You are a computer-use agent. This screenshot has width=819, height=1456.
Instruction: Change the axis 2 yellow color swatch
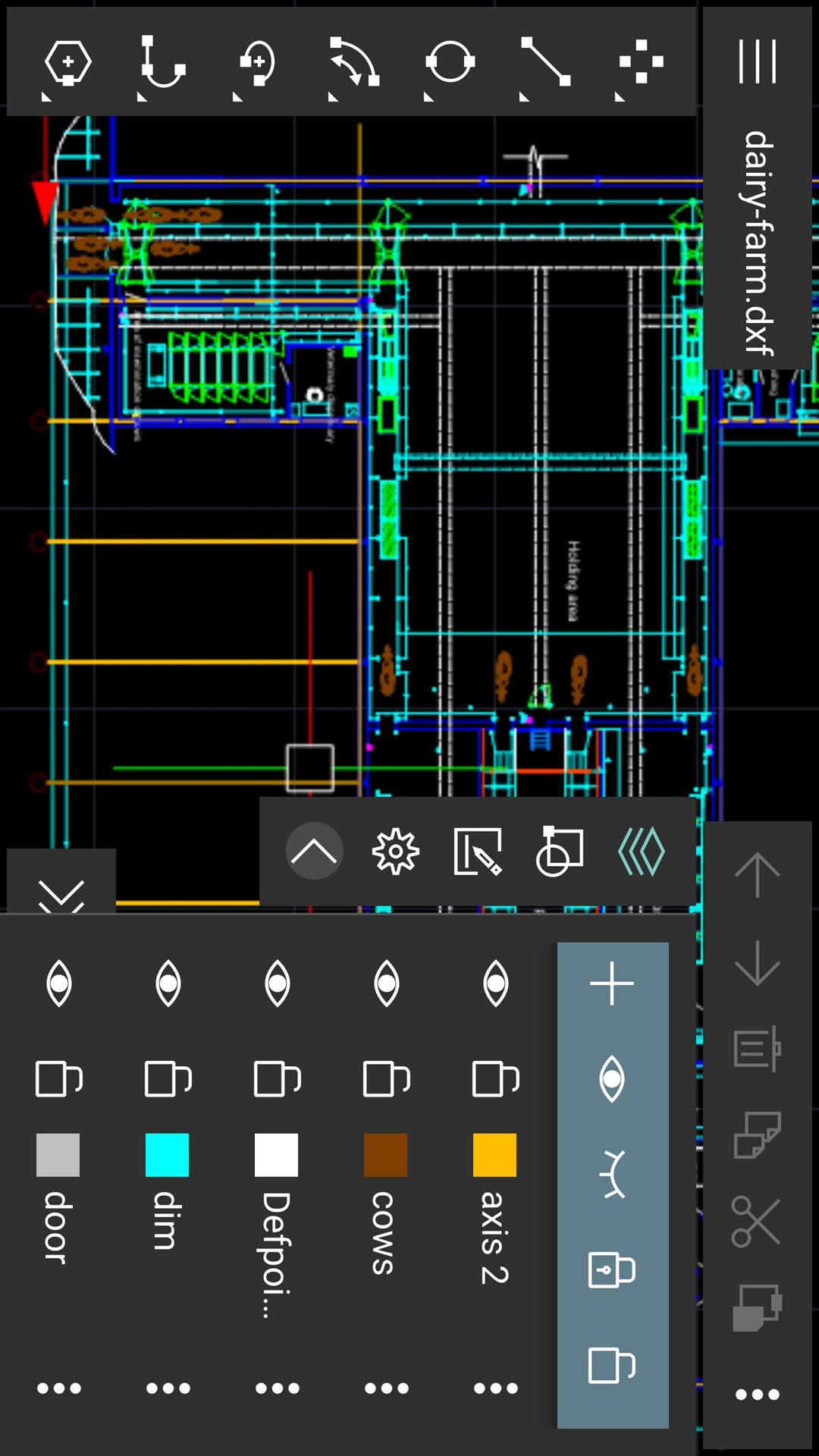click(494, 1155)
